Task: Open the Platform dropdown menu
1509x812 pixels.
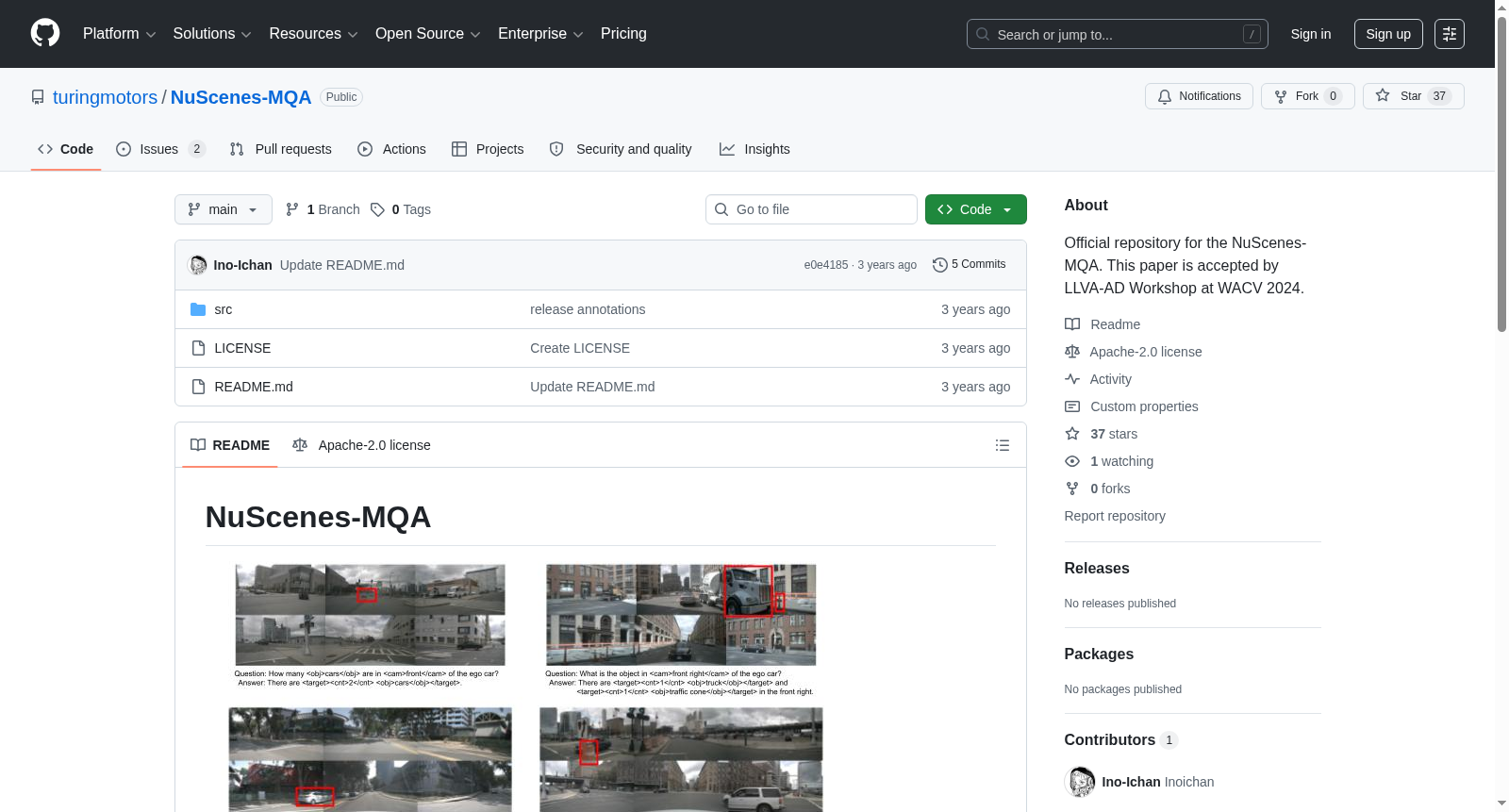Action: click(119, 34)
